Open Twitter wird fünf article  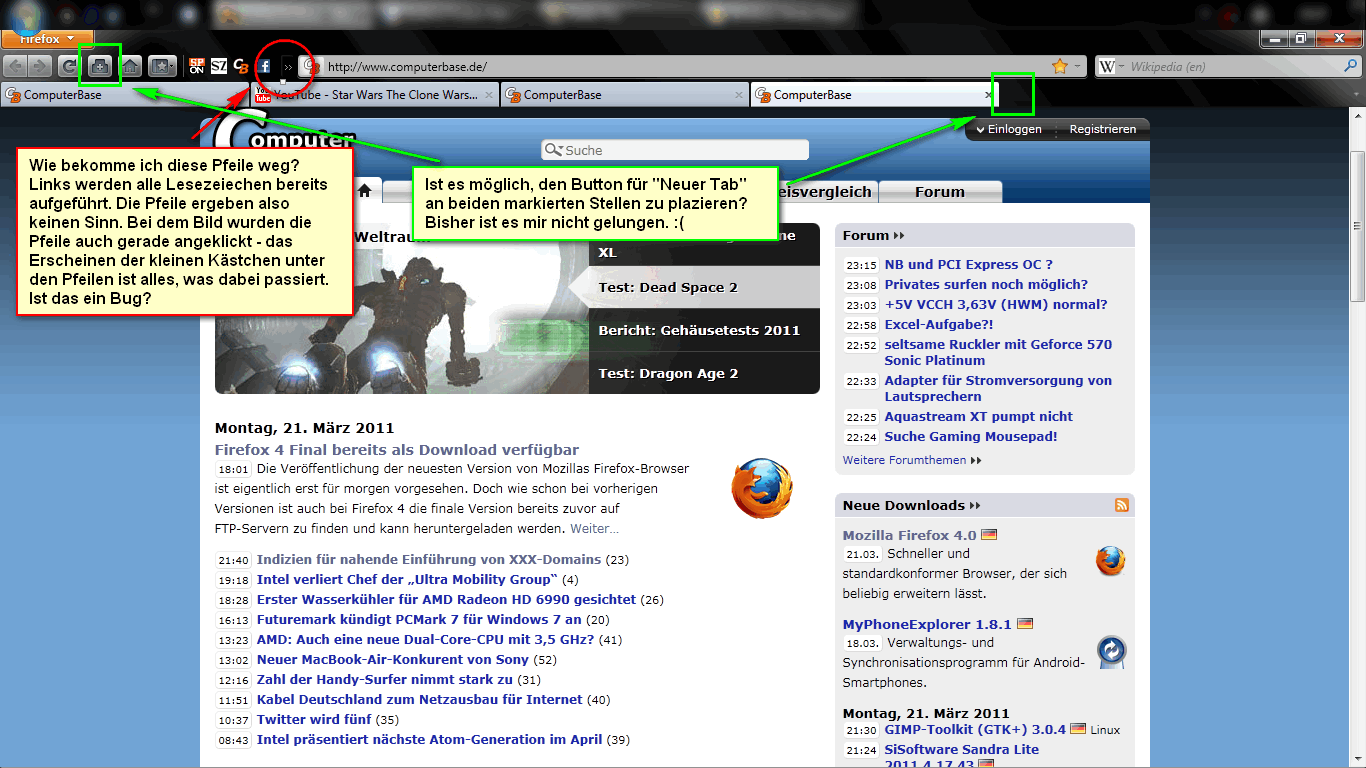pyautogui.click(x=314, y=719)
